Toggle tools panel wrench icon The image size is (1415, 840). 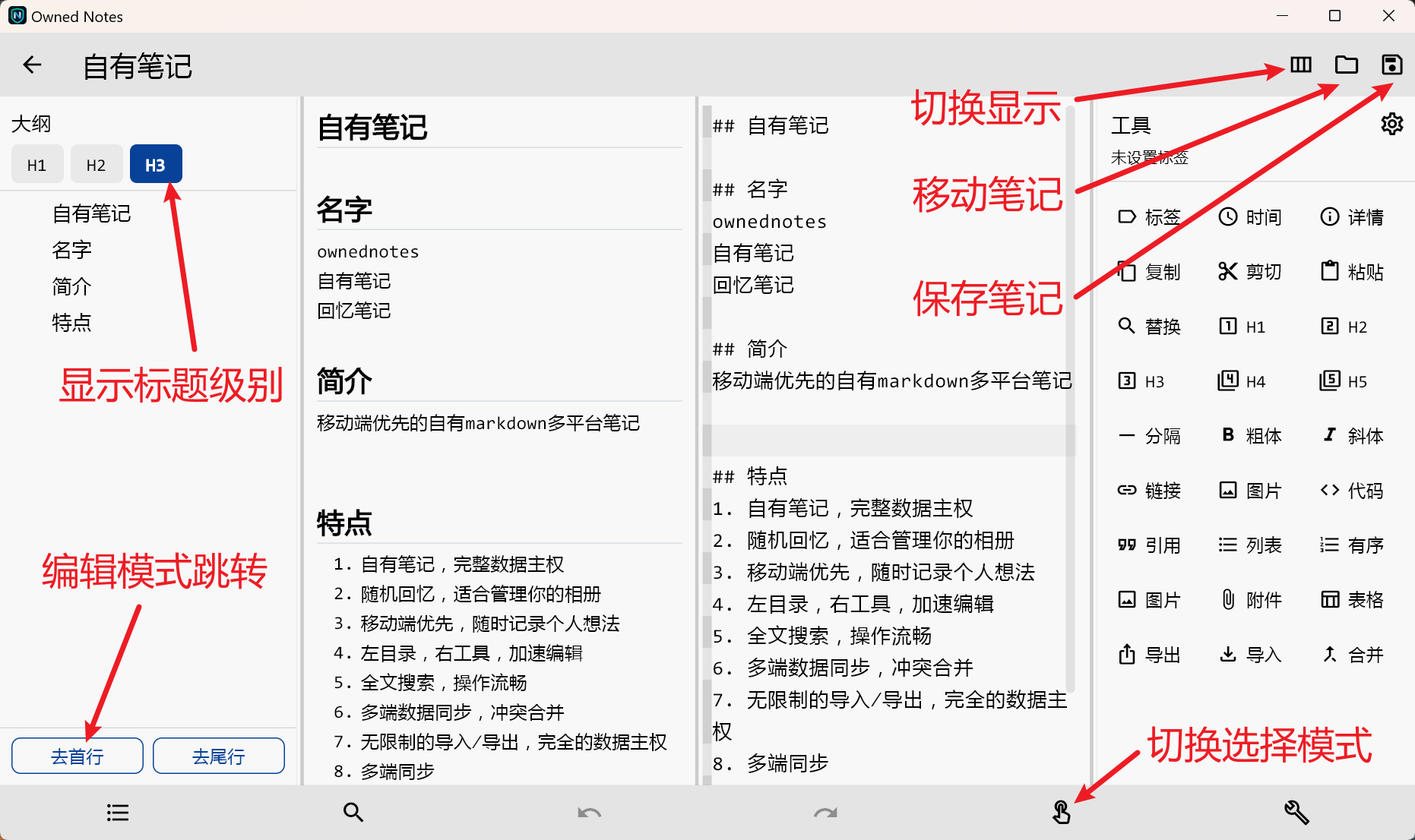point(1296,813)
